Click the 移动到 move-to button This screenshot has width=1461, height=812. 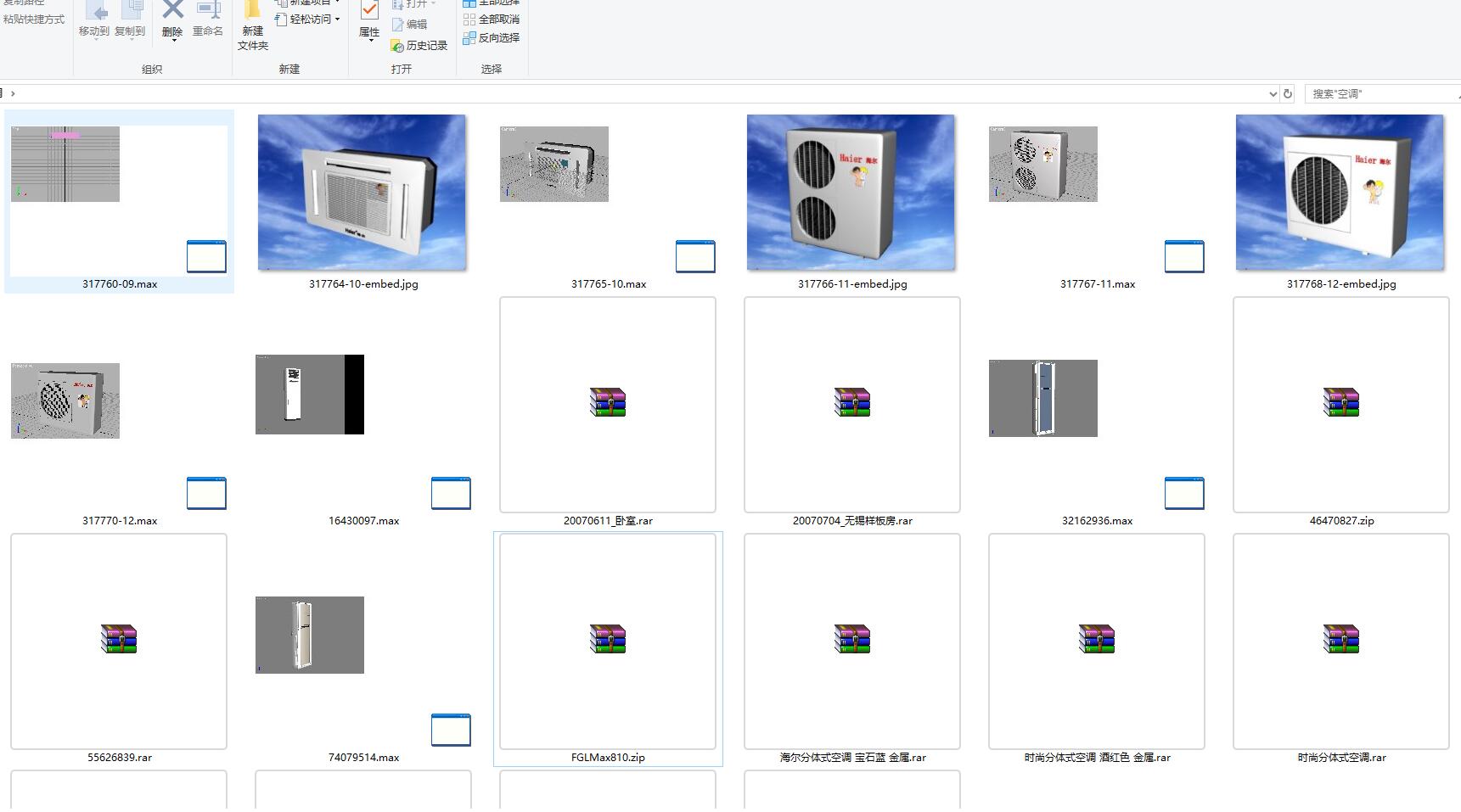coord(94,20)
